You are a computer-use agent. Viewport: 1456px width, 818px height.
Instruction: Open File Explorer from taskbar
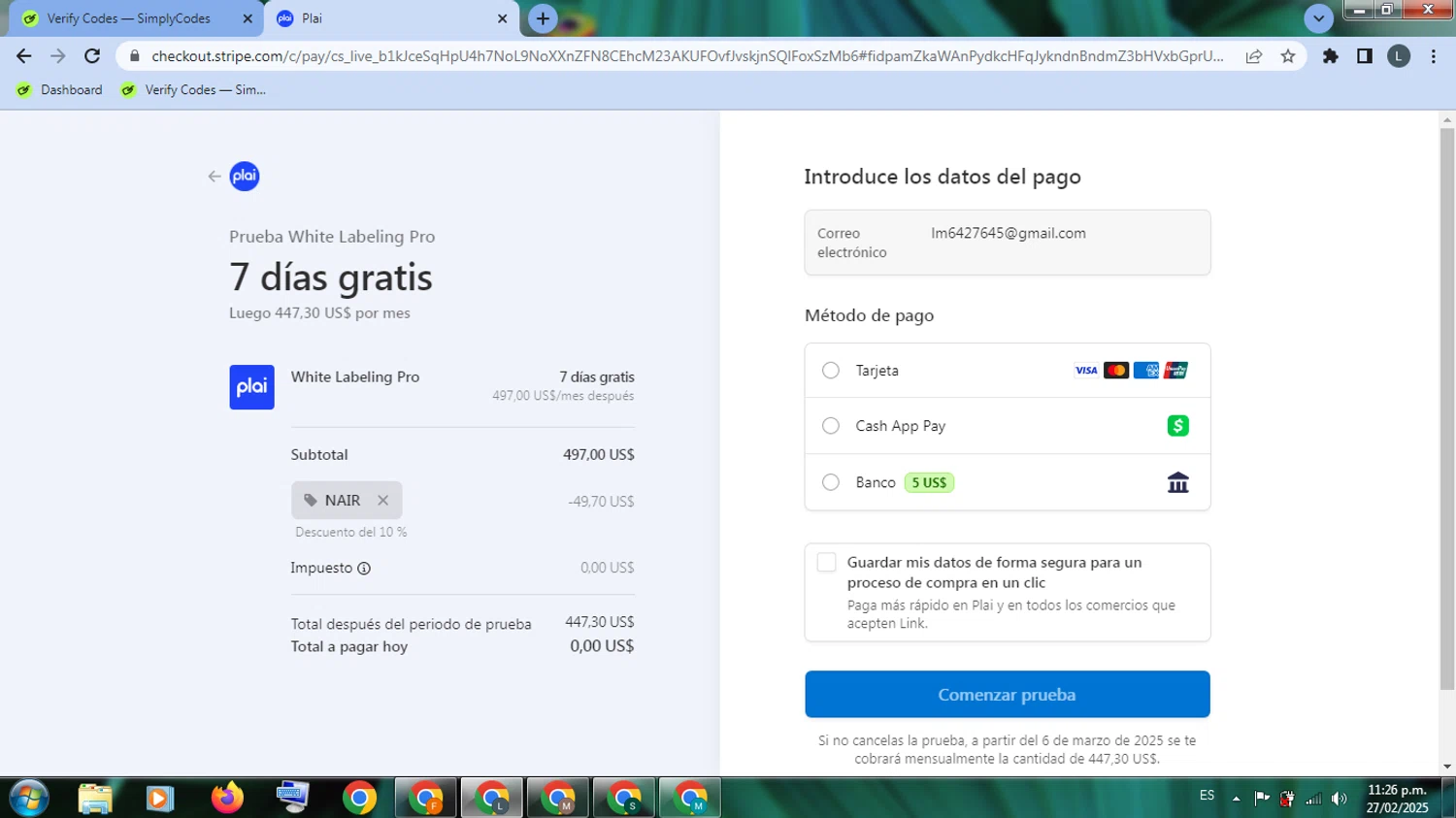click(95, 798)
